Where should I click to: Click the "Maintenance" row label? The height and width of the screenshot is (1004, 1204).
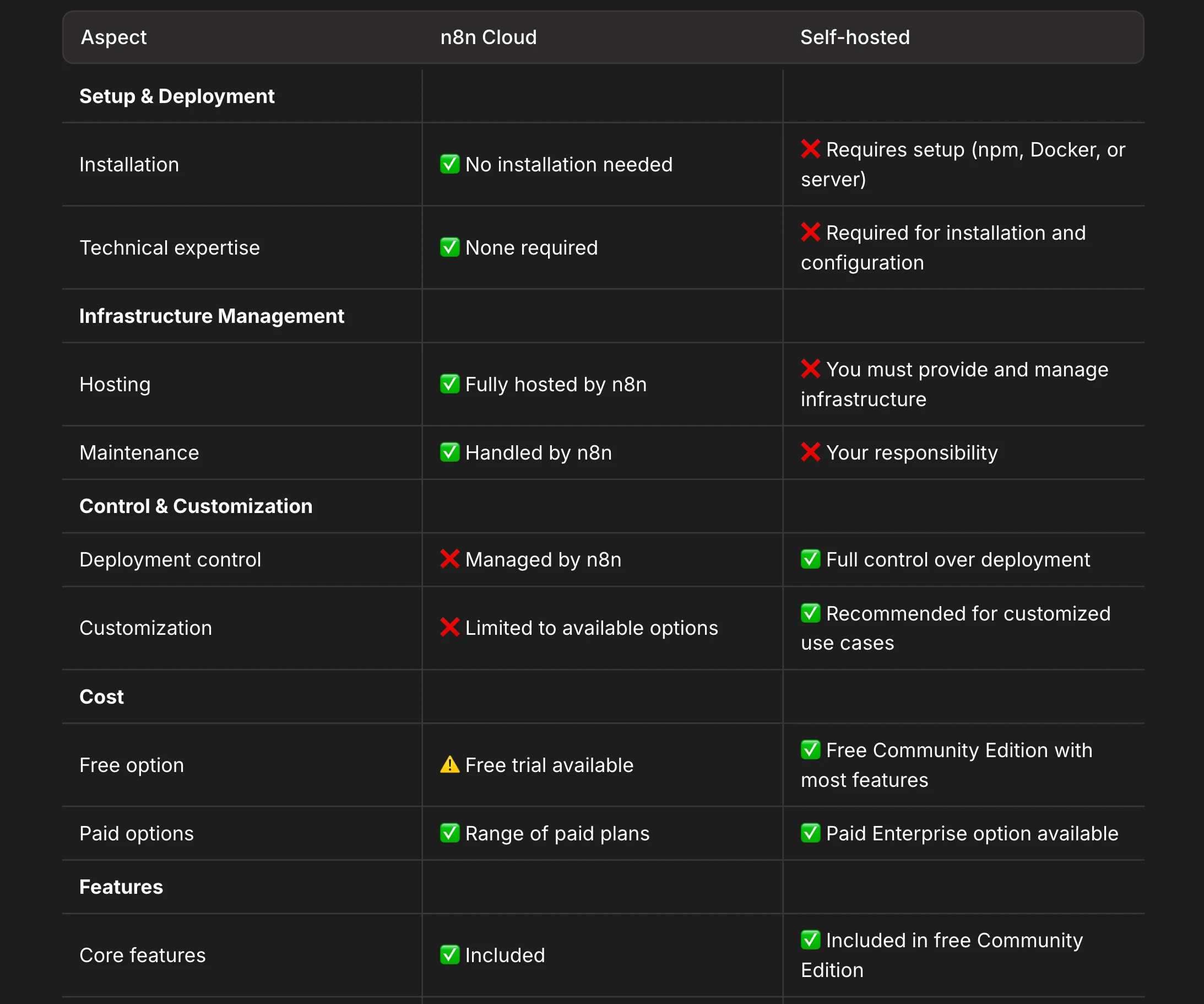139,452
